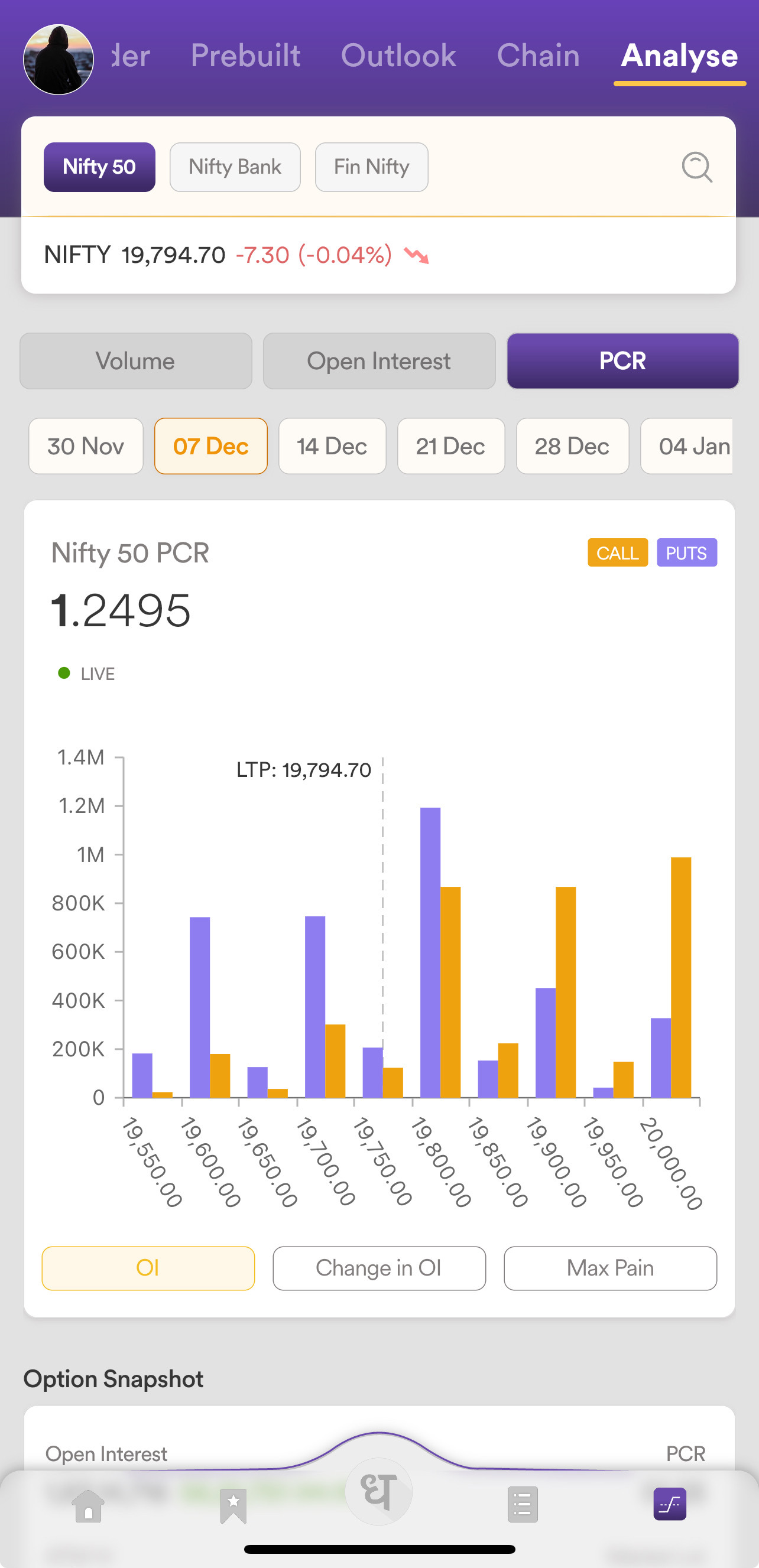This screenshot has height=1568, width=759.
Task: Tap the center Dhan logo button
Action: (379, 1492)
